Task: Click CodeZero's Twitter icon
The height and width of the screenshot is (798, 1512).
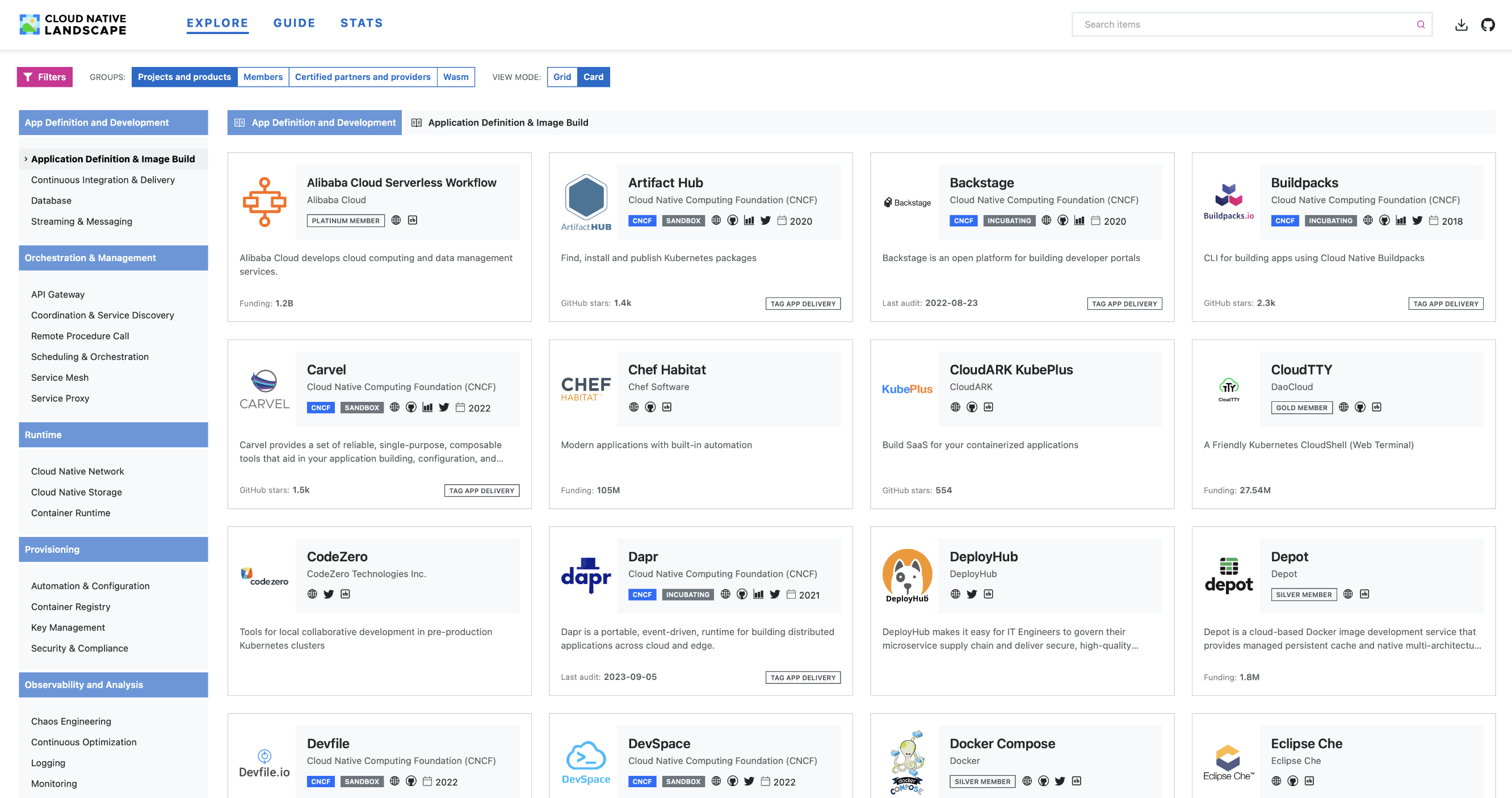Action: click(x=329, y=594)
